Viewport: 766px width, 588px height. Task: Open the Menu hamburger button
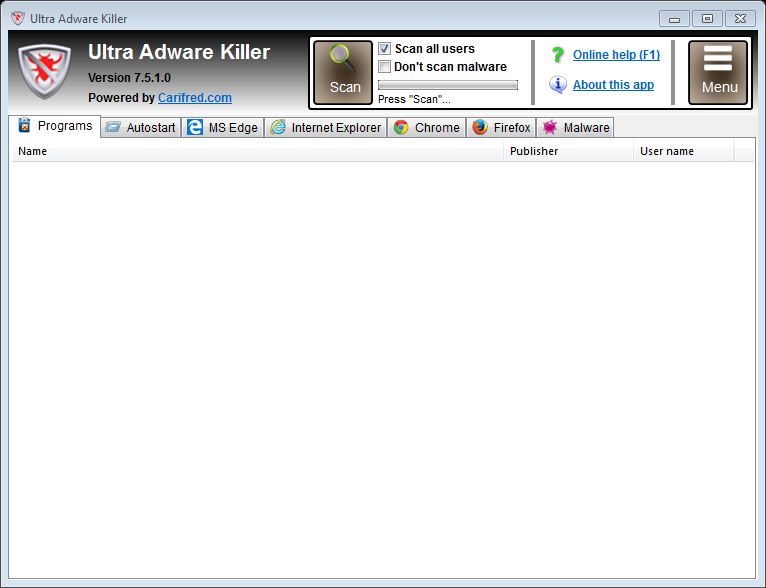(x=718, y=72)
